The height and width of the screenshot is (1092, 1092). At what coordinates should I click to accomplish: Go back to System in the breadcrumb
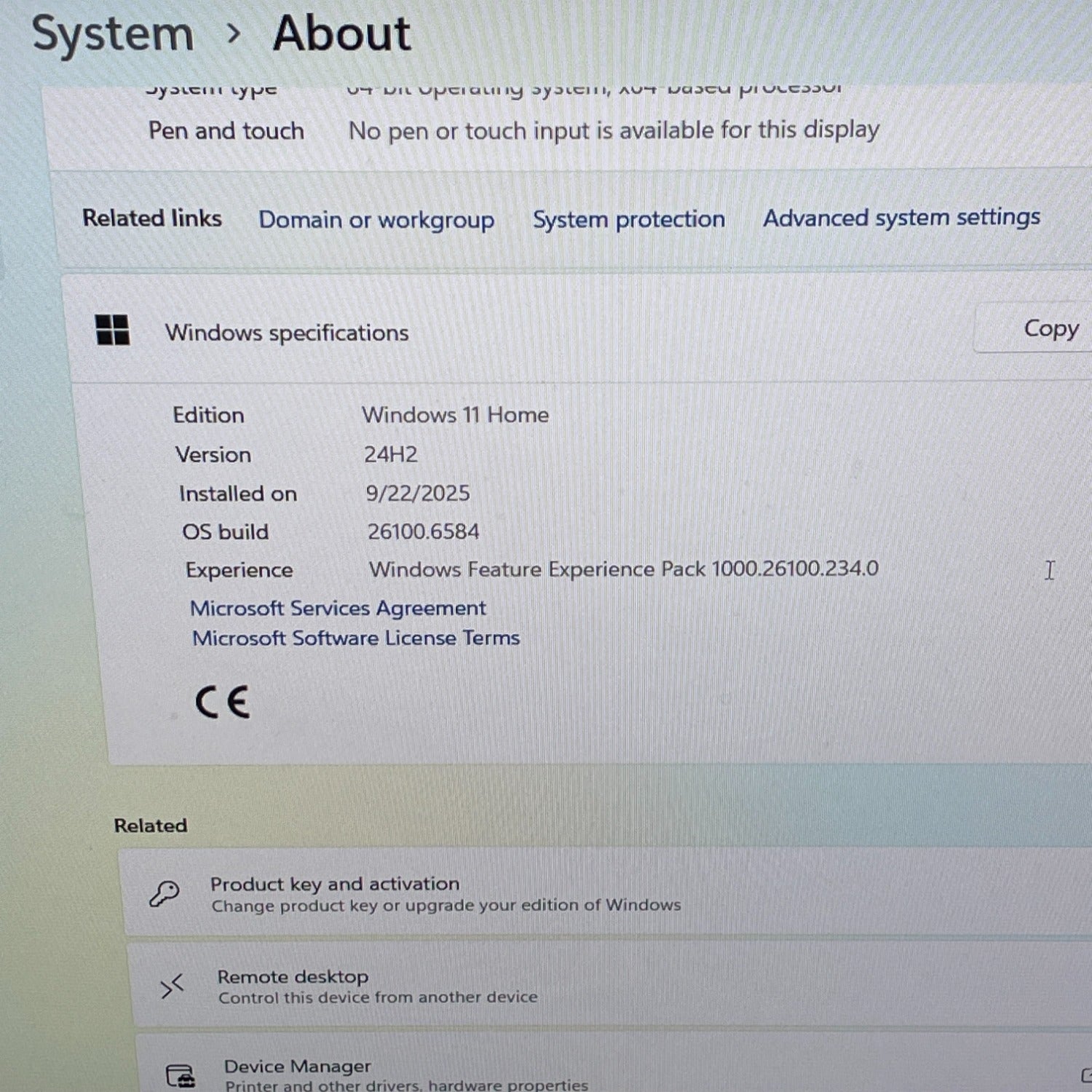pos(113,34)
